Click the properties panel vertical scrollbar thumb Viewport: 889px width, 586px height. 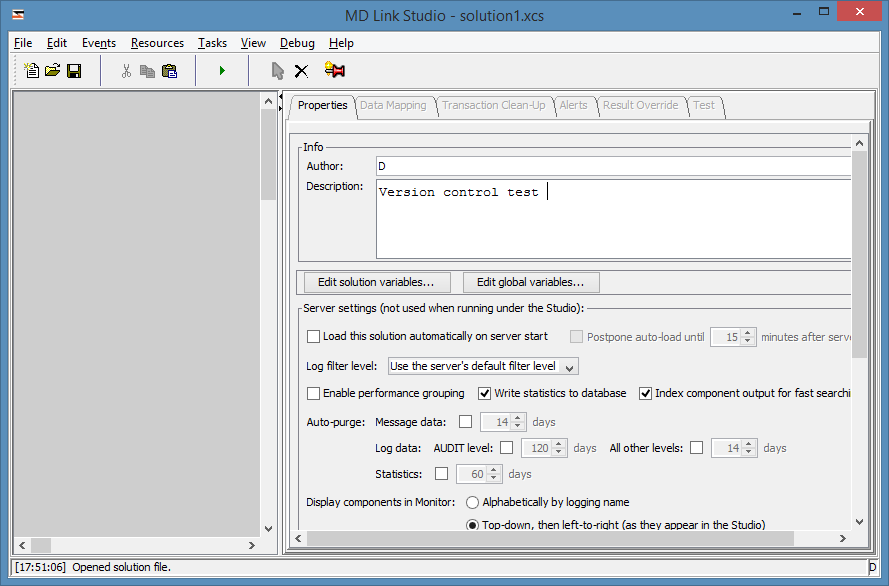pyautogui.click(x=860, y=255)
